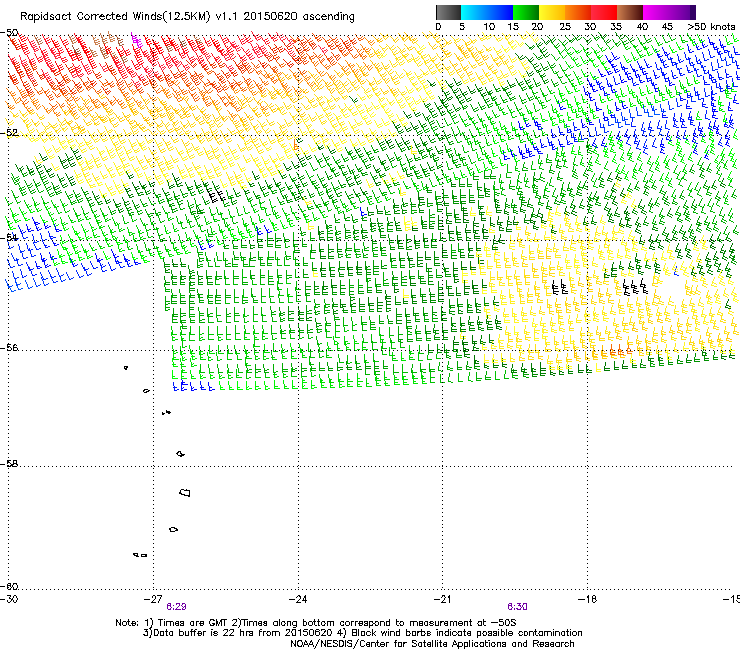Click the -50 latitude axis label
740x650 pixels.
(x=10, y=33)
